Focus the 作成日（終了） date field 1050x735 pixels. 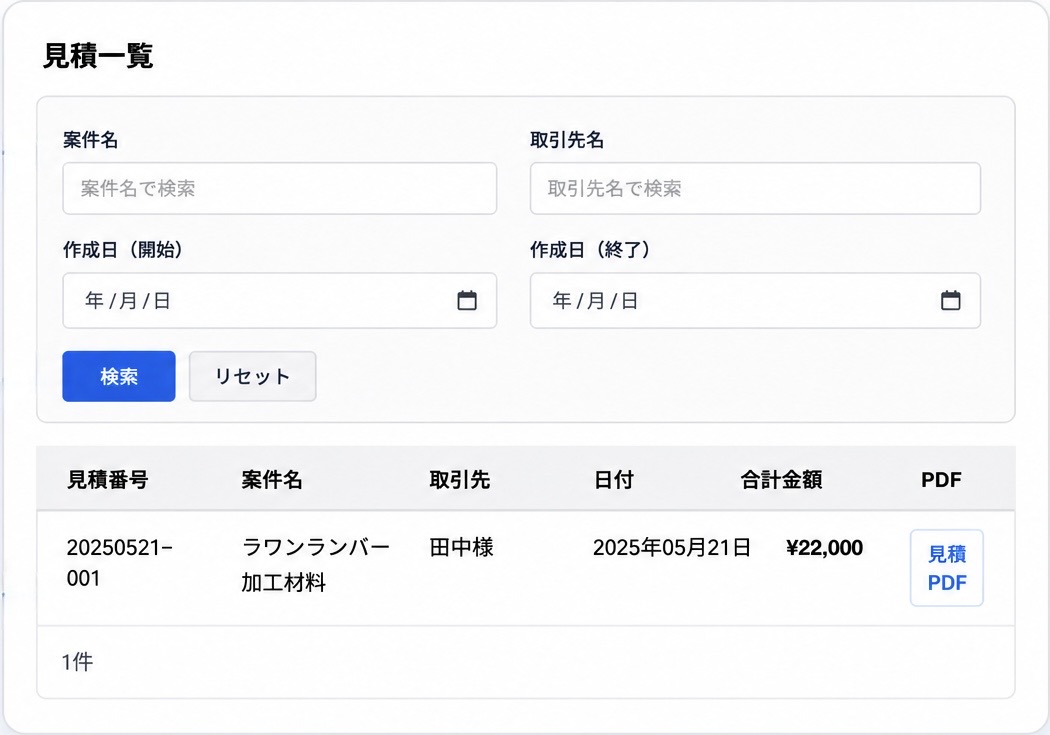coord(755,301)
